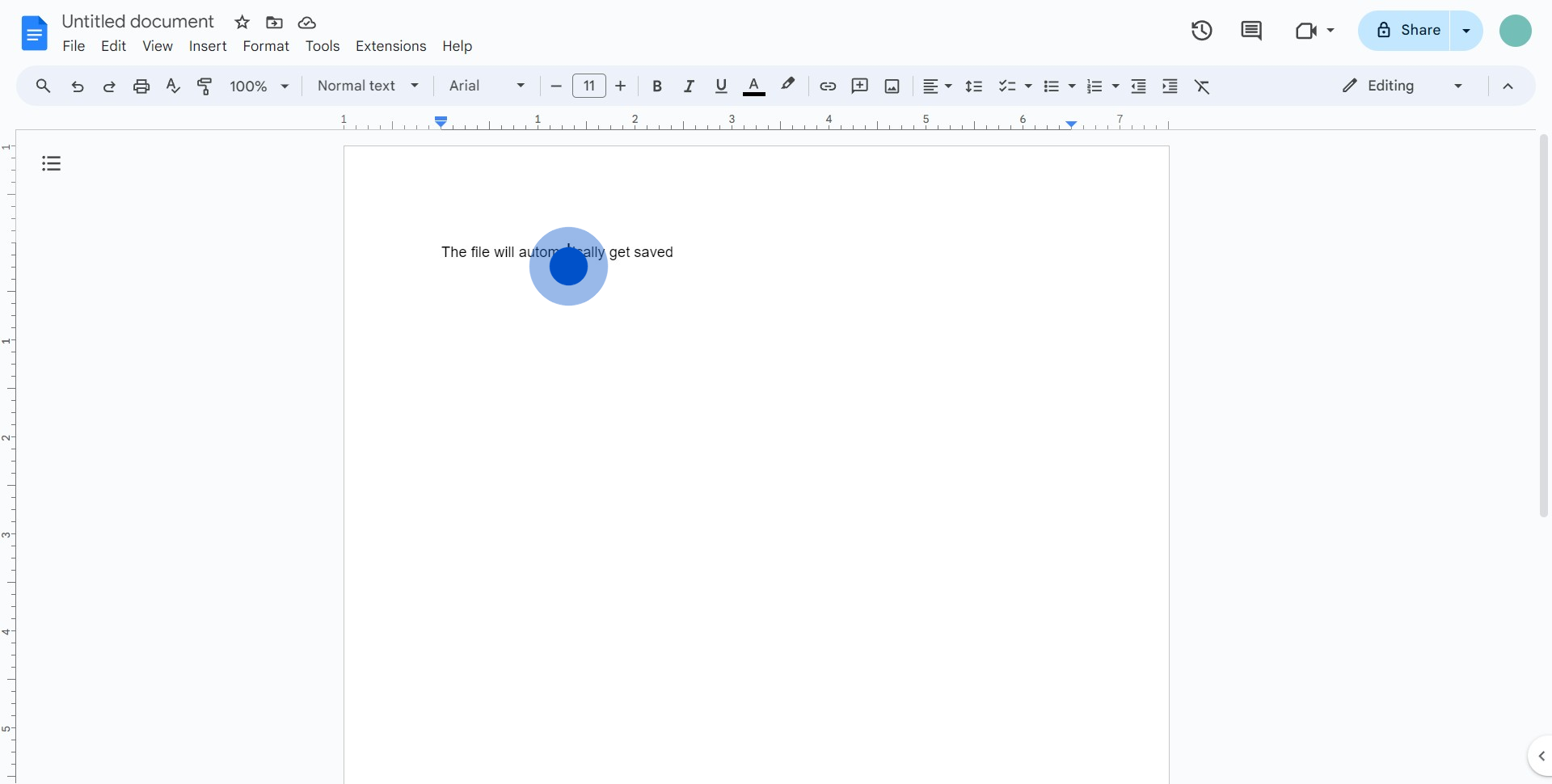Expand bulleted list options arrow
Screen dimensions: 1552x784
(x=1072, y=86)
